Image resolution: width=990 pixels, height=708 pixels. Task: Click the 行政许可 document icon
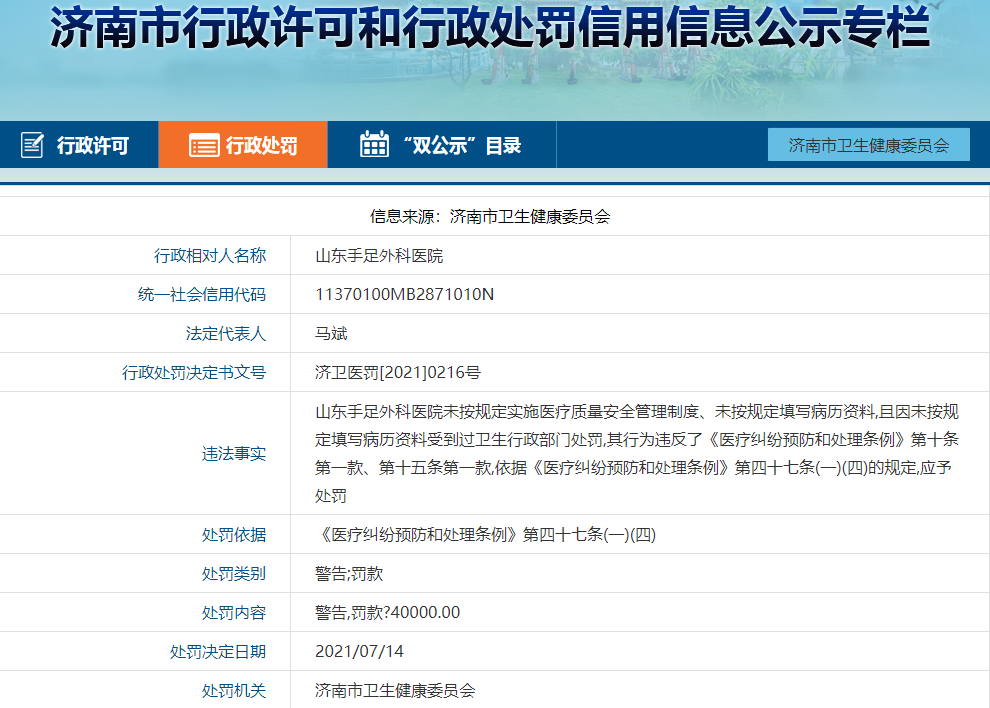pyautogui.click(x=32, y=145)
